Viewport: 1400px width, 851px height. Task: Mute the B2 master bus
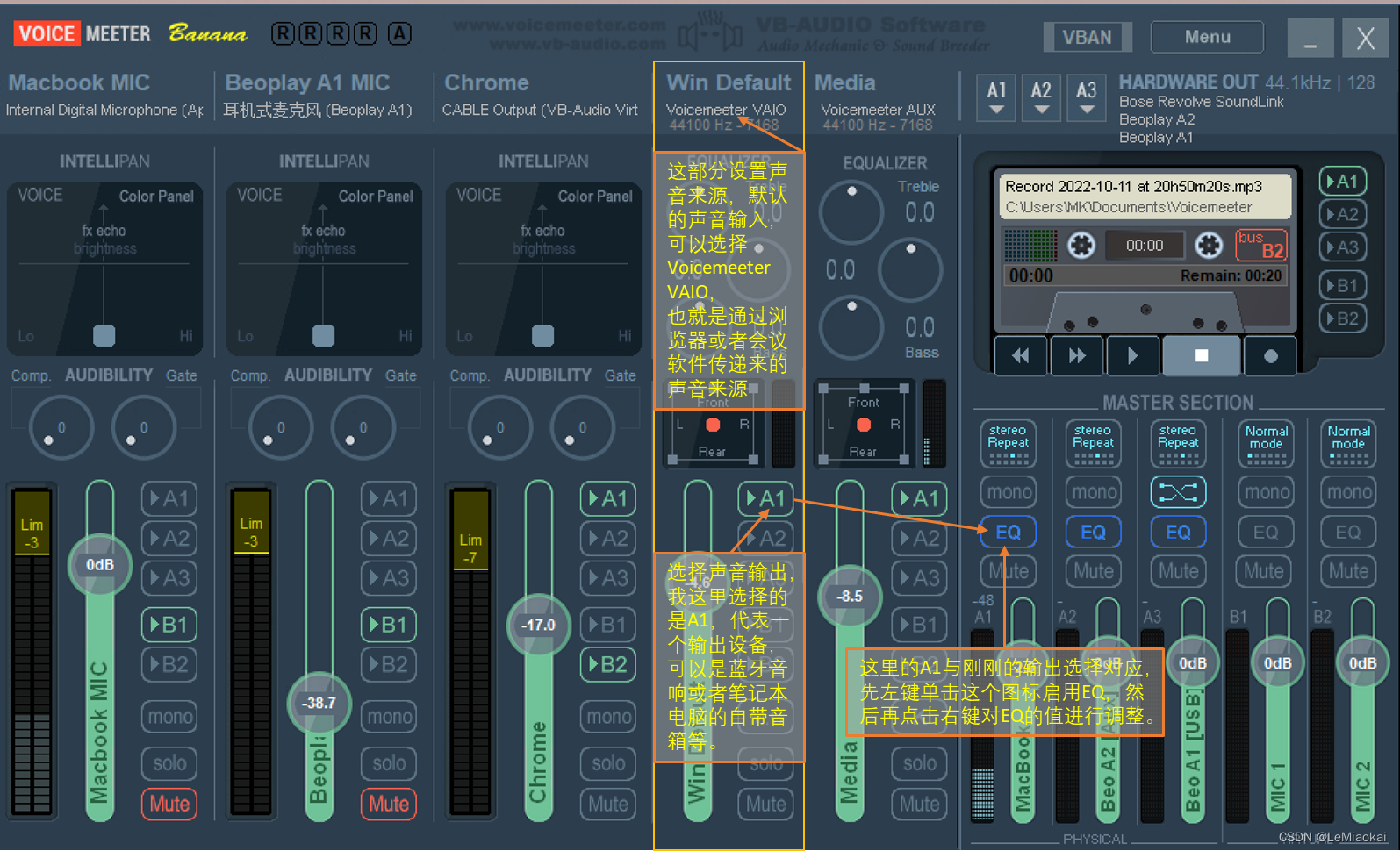[1348, 572]
